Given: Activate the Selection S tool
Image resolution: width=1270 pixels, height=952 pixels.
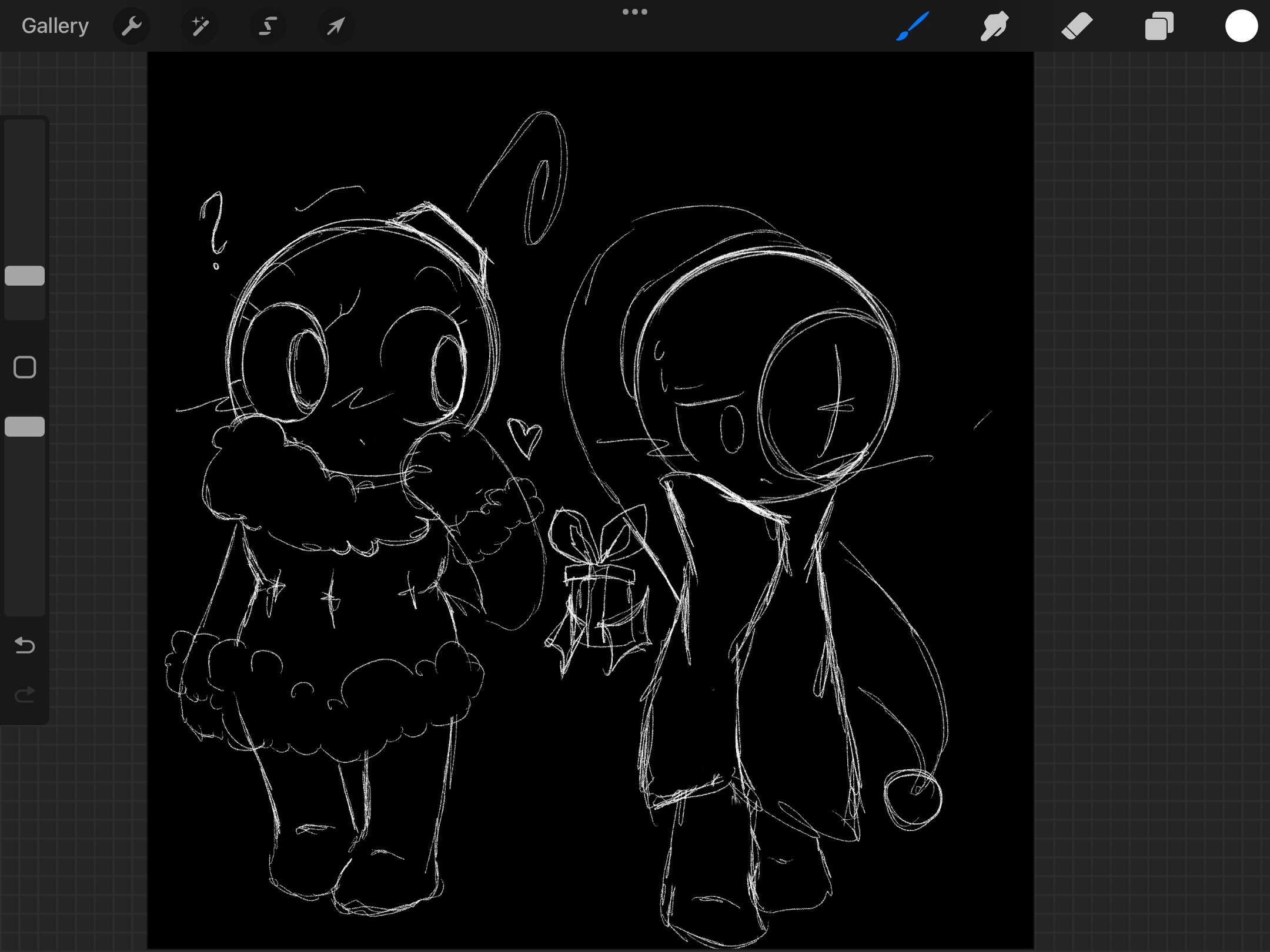Looking at the screenshot, I should 268,26.
